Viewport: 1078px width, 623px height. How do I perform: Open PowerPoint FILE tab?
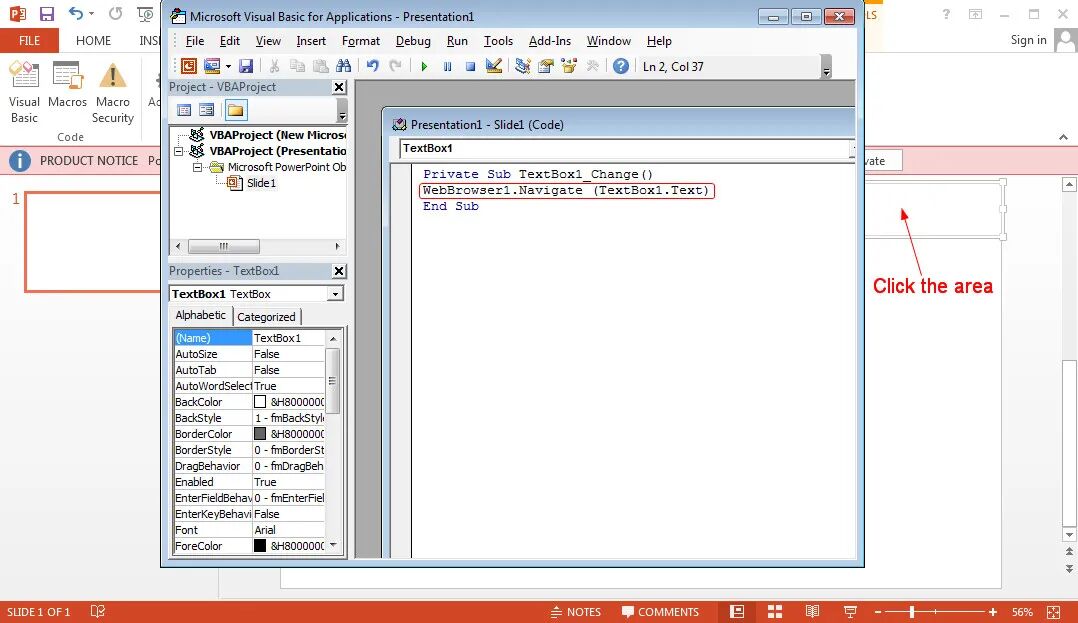click(29, 41)
